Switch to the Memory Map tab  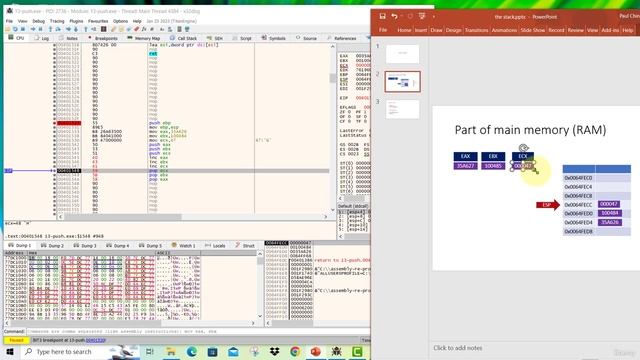pos(144,38)
